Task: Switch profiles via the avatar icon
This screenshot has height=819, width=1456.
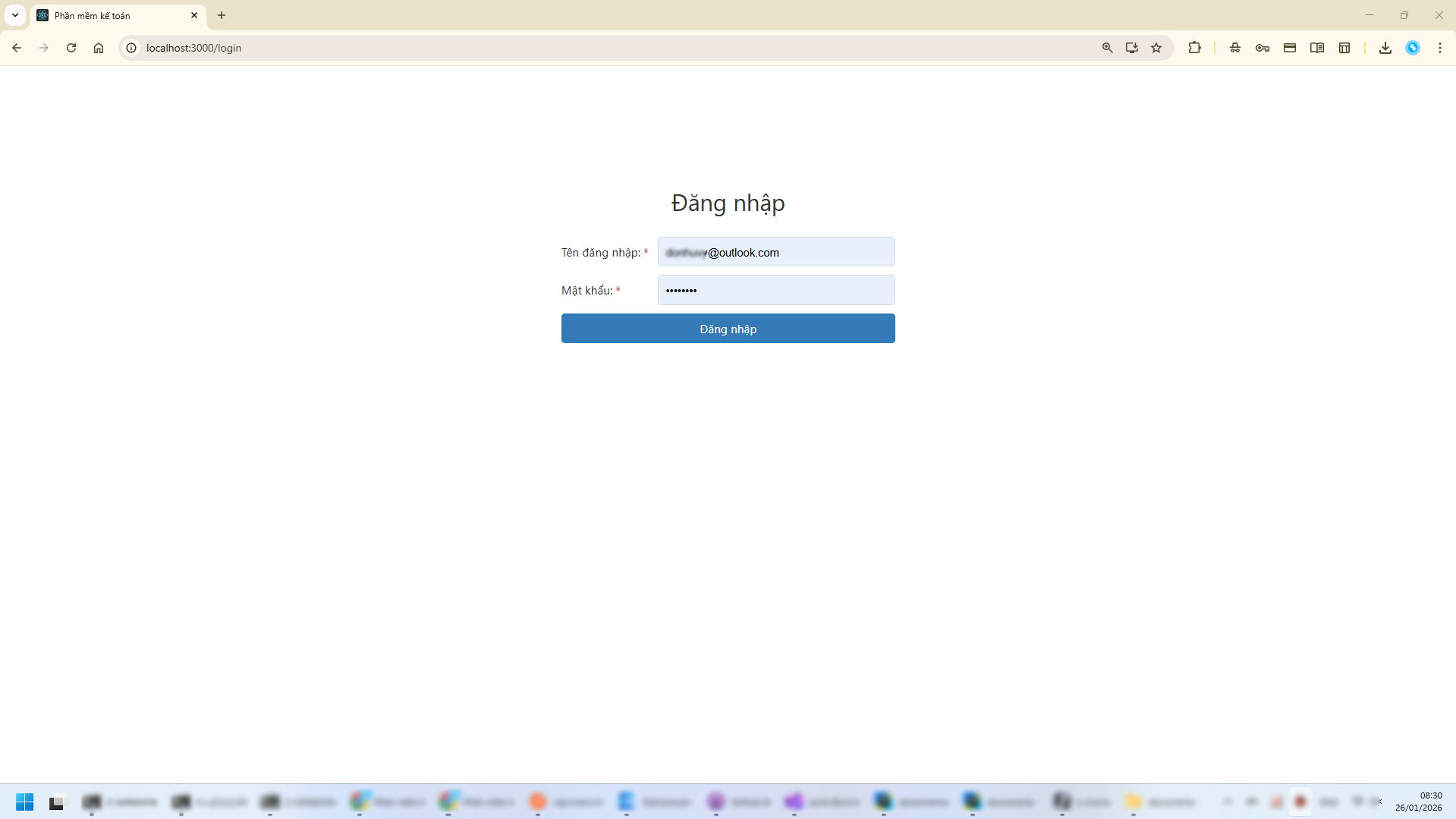Action: pyautogui.click(x=1413, y=48)
